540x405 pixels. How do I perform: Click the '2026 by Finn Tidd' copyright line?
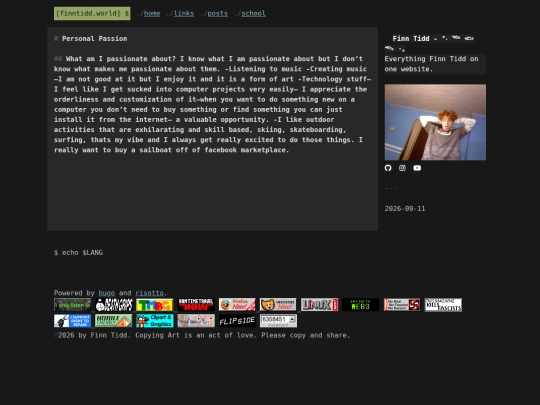202,335
